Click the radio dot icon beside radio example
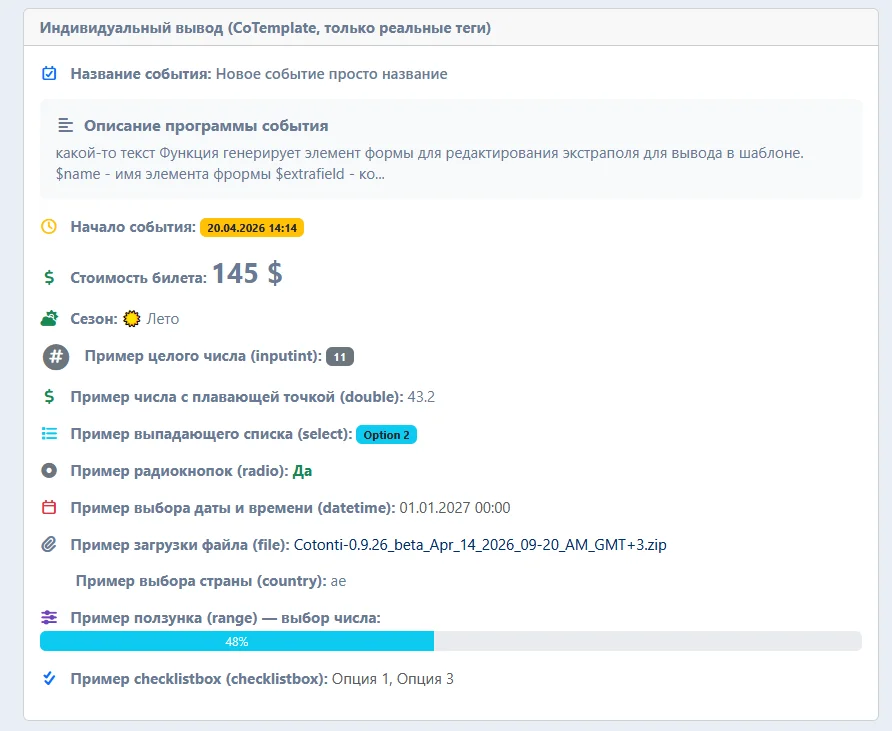Screen dimensions: 892x731 tap(49, 470)
